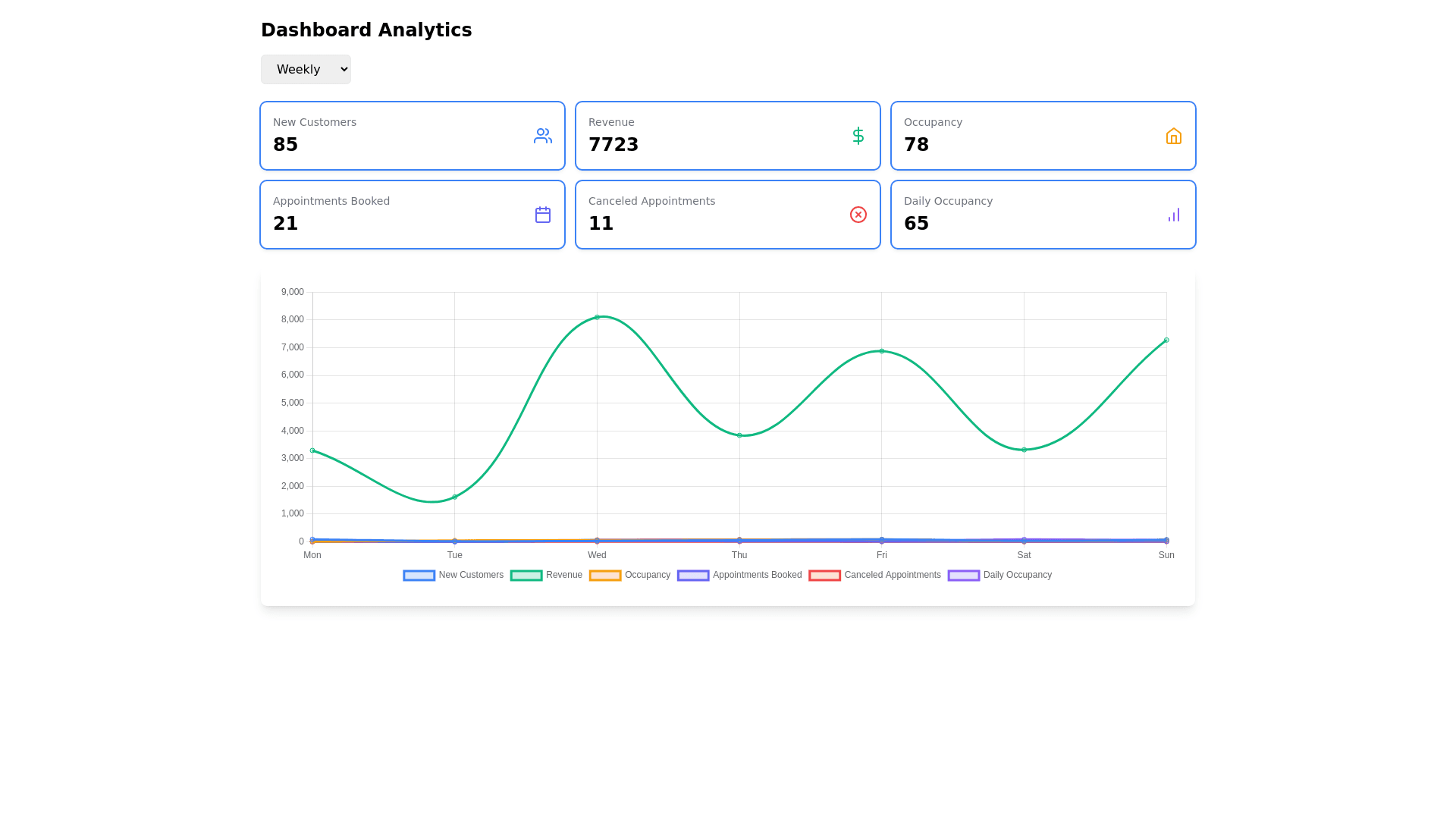The image size is (1456, 819).
Task: Toggle Revenue series in chart legend
Action: coord(563,575)
